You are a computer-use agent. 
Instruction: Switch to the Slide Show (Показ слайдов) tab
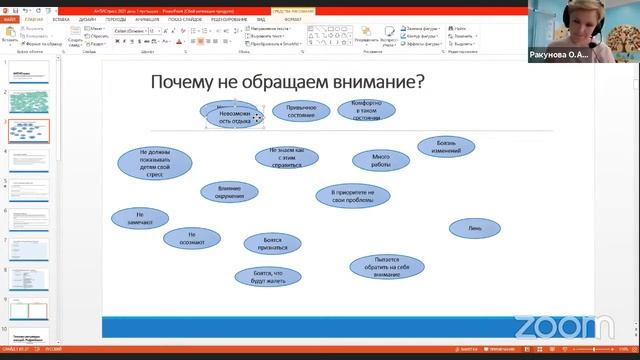coord(185,19)
